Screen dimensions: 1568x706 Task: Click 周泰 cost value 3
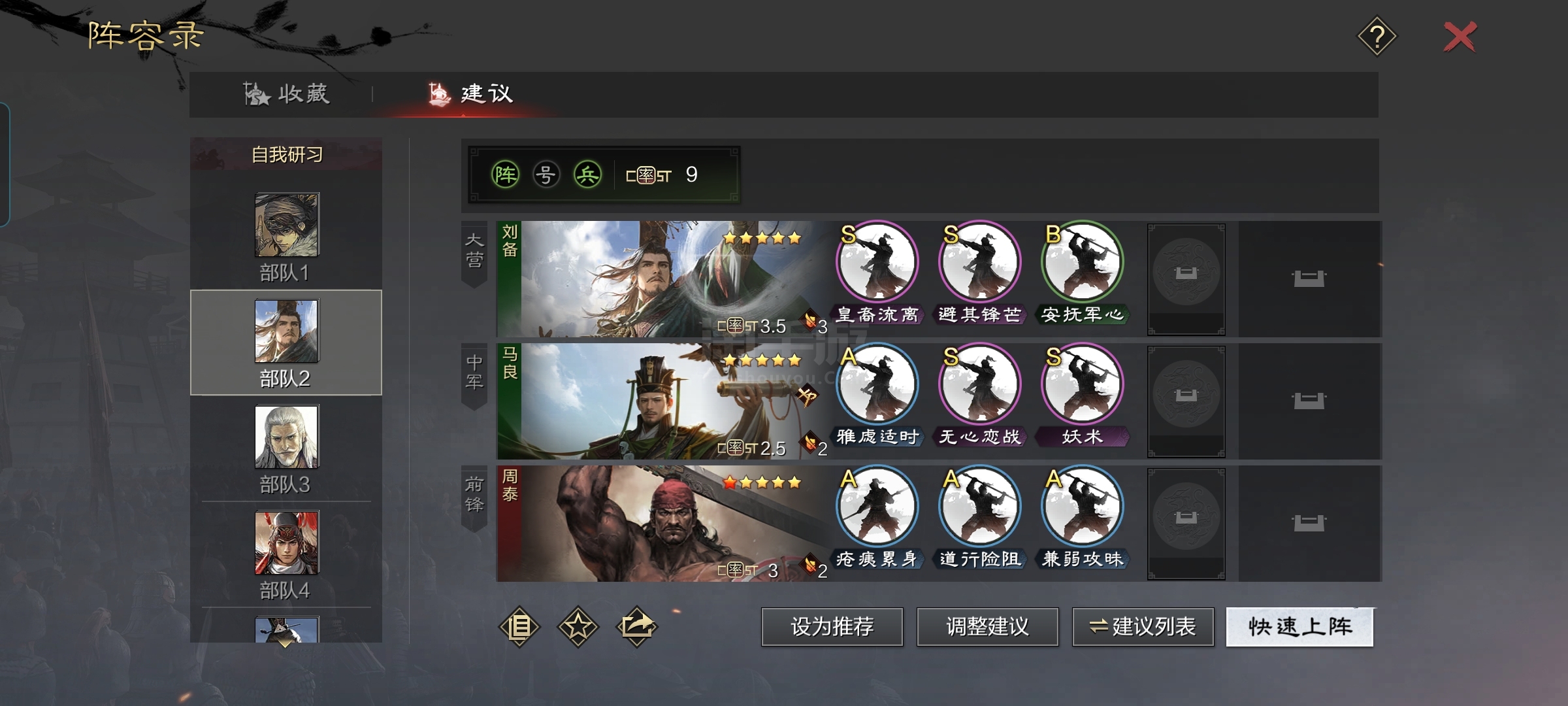click(773, 571)
